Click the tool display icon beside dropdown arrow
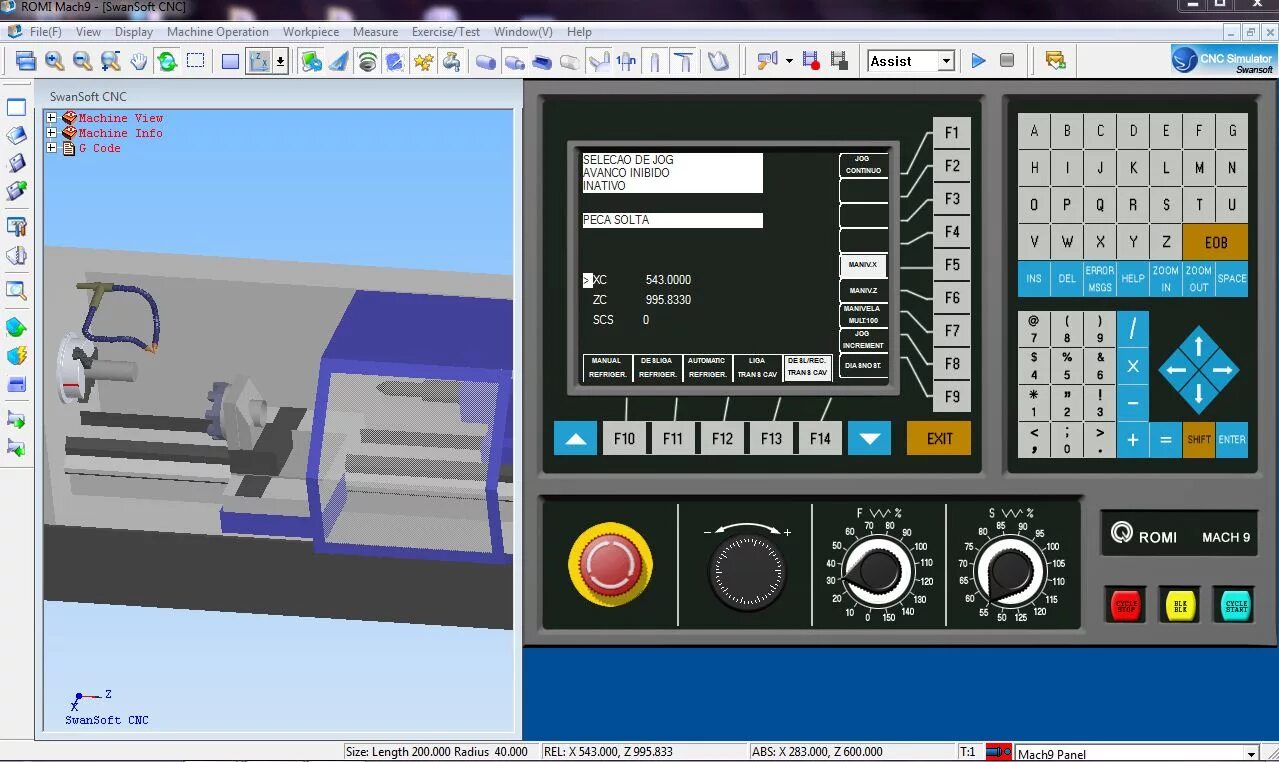This screenshot has height=762, width=1279. tap(767, 61)
